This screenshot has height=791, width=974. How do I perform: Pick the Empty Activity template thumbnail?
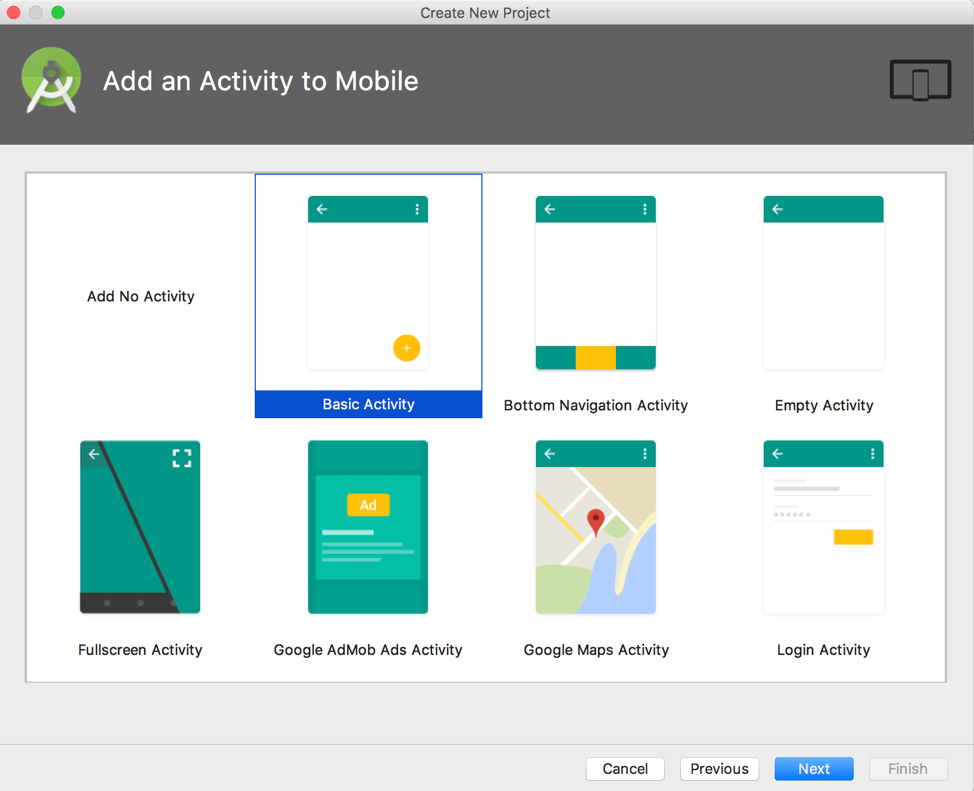823,283
